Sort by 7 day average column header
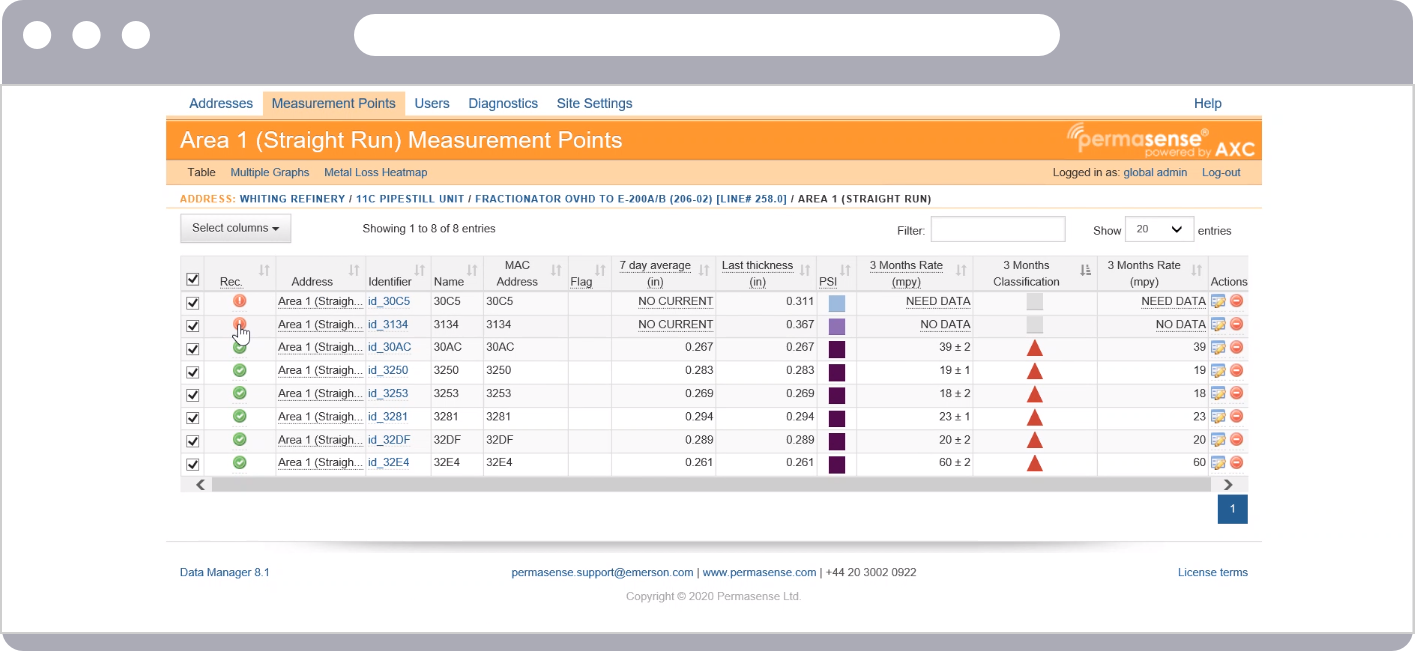The height and width of the screenshot is (651, 1415). pos(663,274)
